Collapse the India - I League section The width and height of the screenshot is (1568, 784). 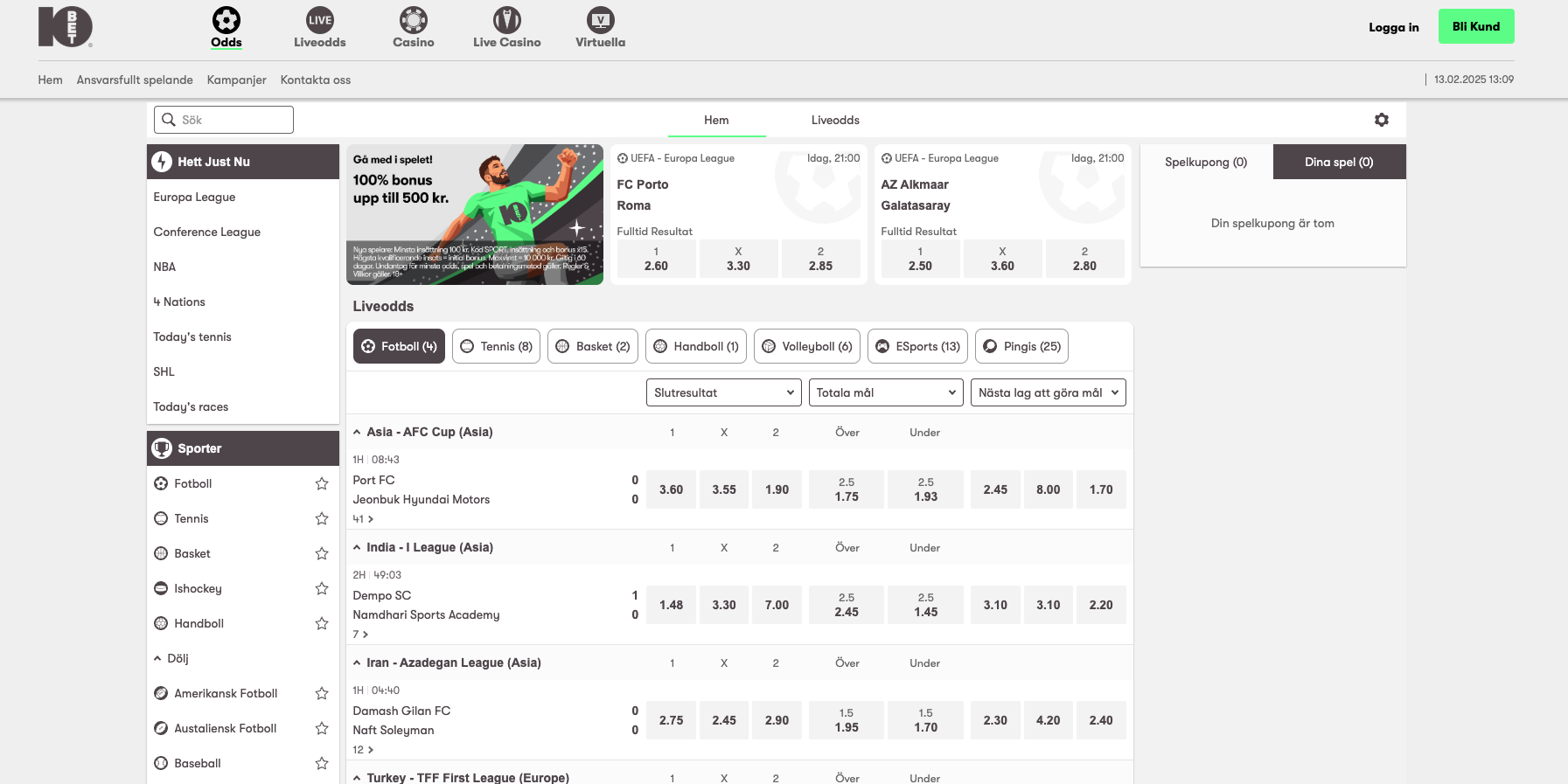tap(357, 547)
